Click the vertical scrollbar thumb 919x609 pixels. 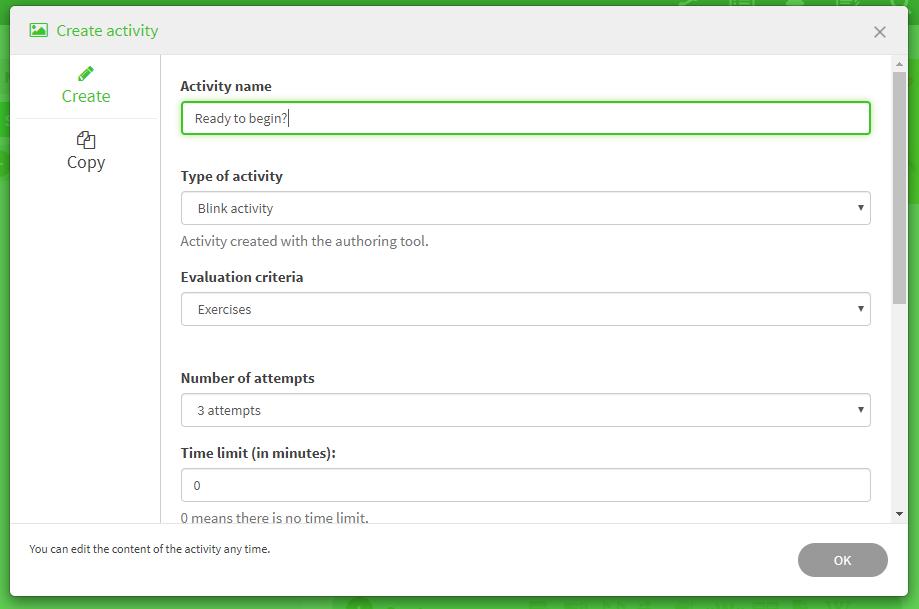(899, 180)
